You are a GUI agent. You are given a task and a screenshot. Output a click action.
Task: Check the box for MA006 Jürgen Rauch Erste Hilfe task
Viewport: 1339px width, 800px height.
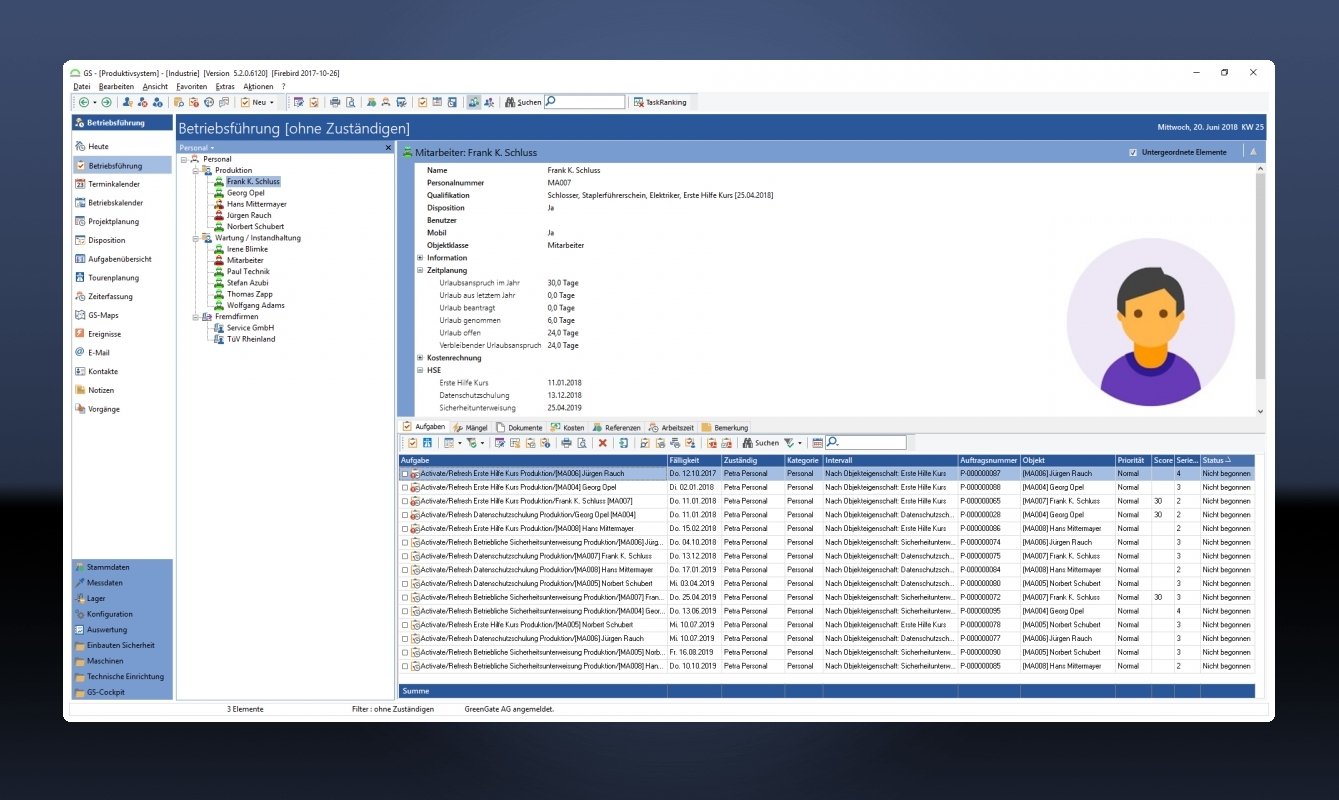[405, 473]
